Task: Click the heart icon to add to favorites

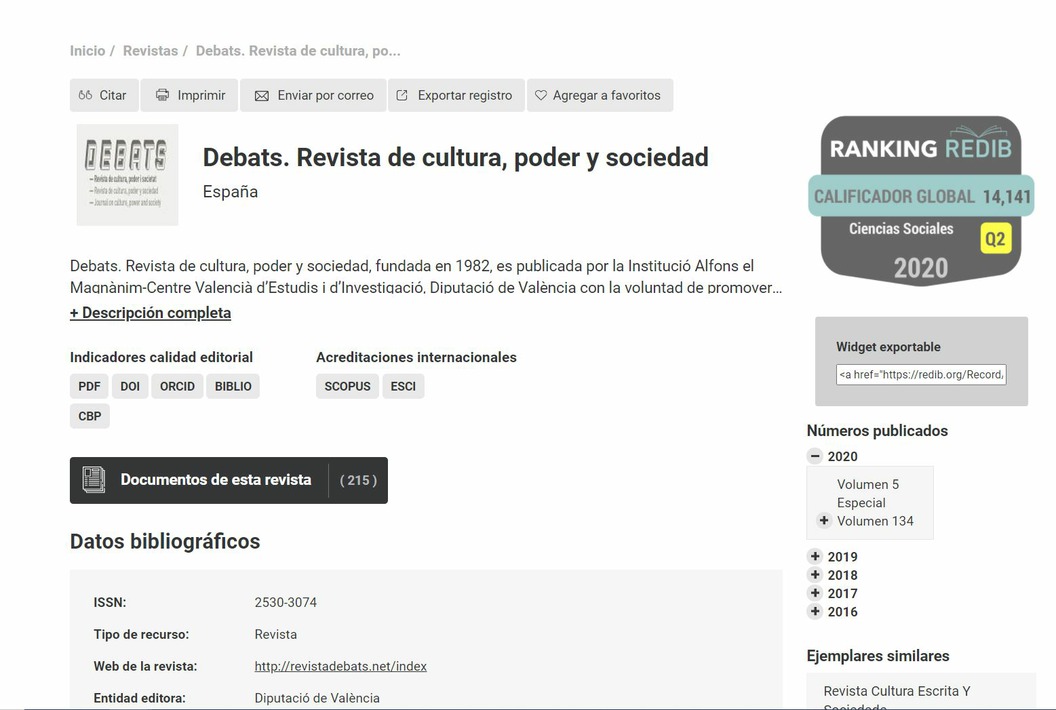Action: pyautogui.click(x=543, y=95)
